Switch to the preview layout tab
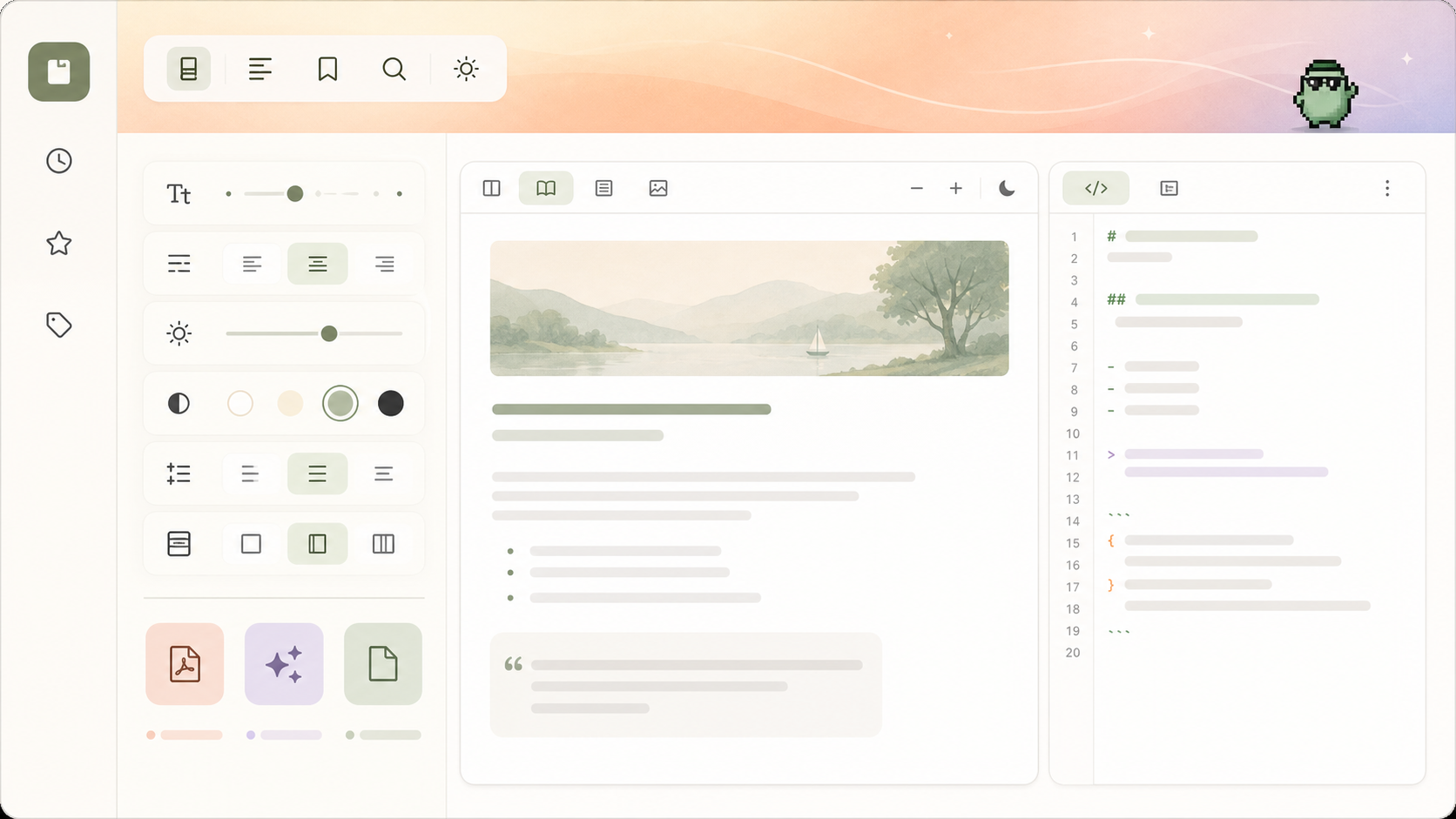The image size is (1456, 819). (x=1170, y=188)
